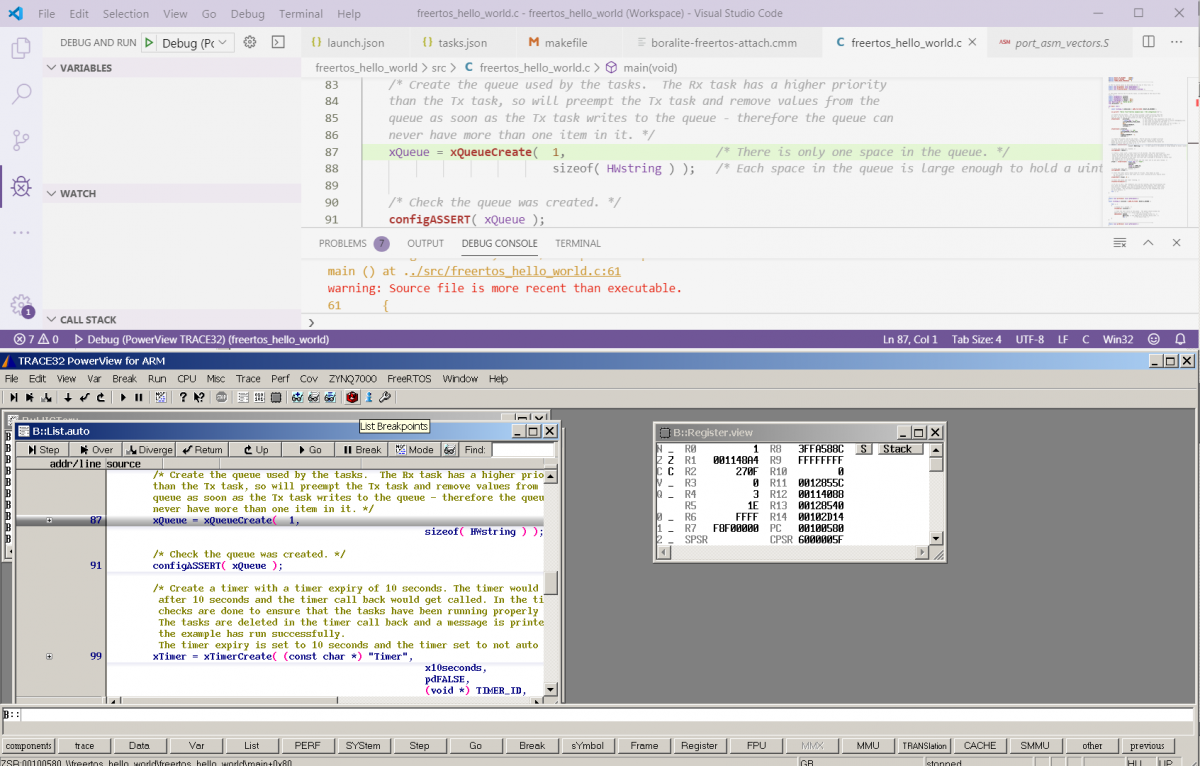Toggle Diverge mode in the List.auto toolbar
This screenshot has width=1200, height=766.
(x=148, y=449)
